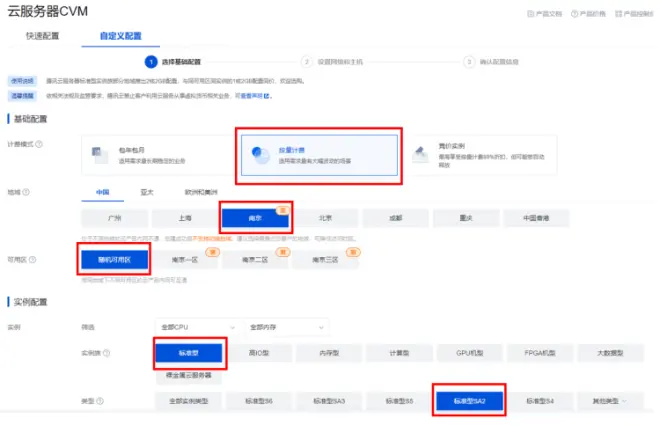Click the 包年包月 billing icon
This screenshot has height=426, width=660.
pyautogui.click(x=99, y=155)
